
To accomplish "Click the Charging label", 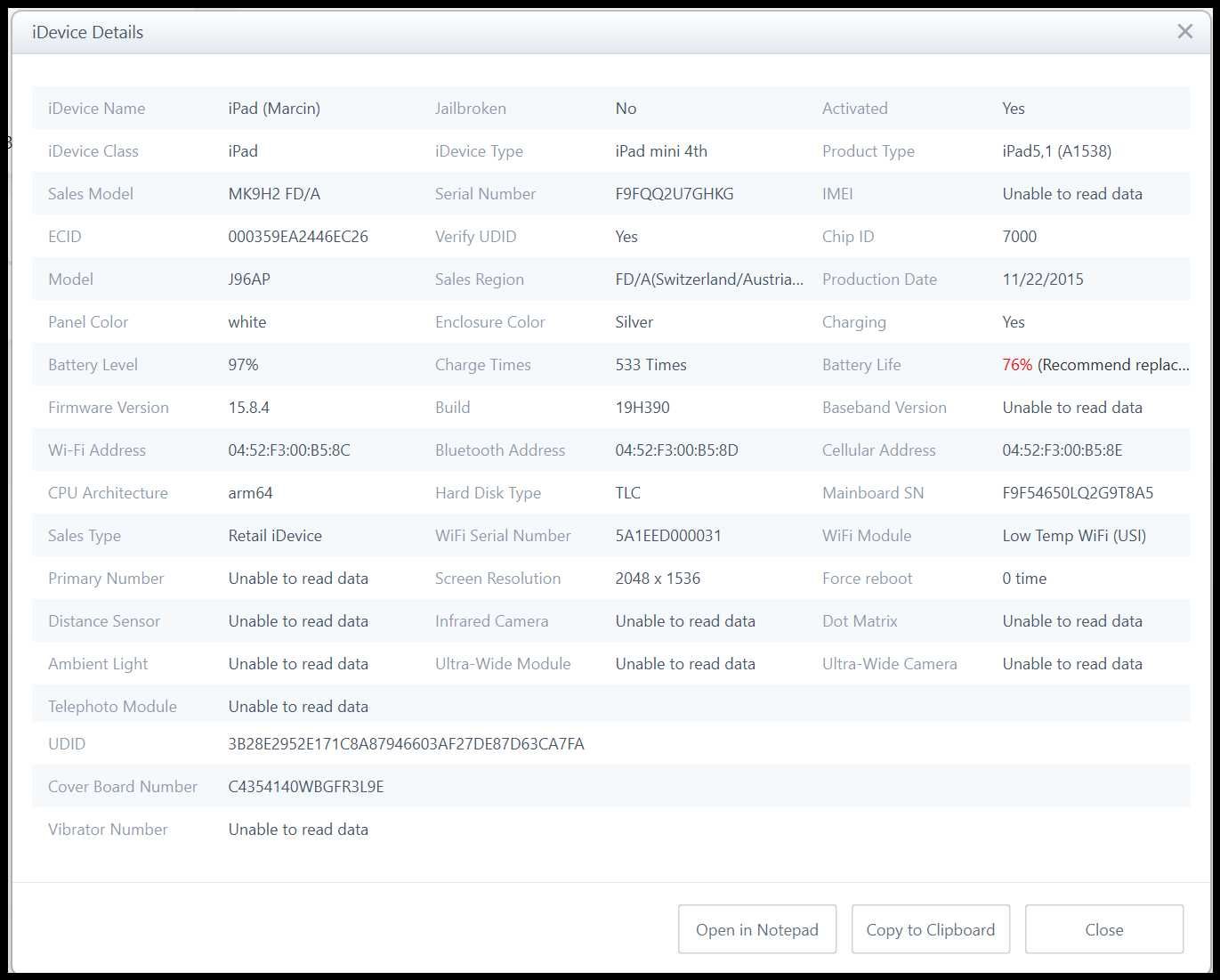I will [x=853, y=322].
